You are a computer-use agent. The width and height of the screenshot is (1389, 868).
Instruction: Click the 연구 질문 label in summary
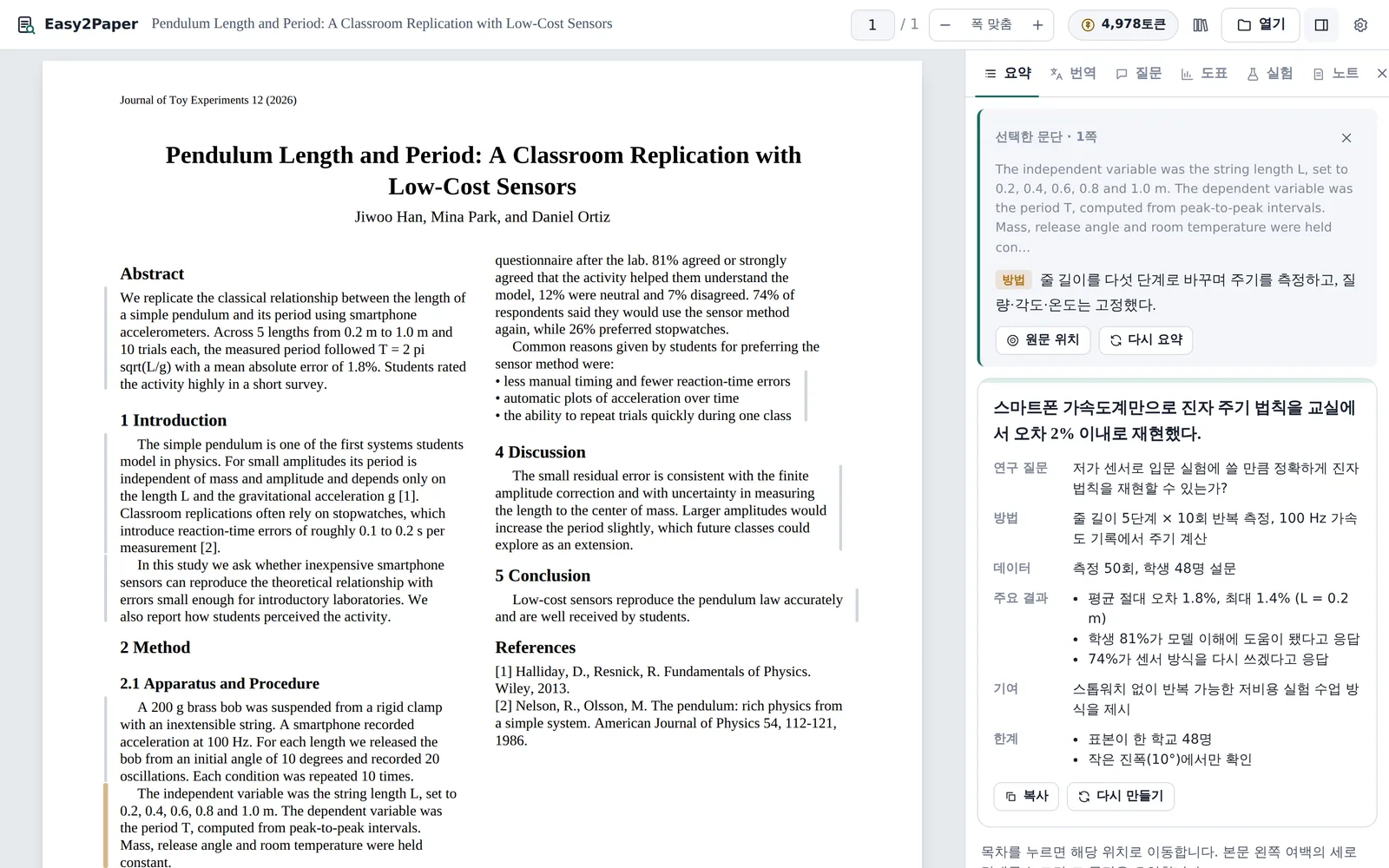pyautogui.click(x=1021, y=469)
